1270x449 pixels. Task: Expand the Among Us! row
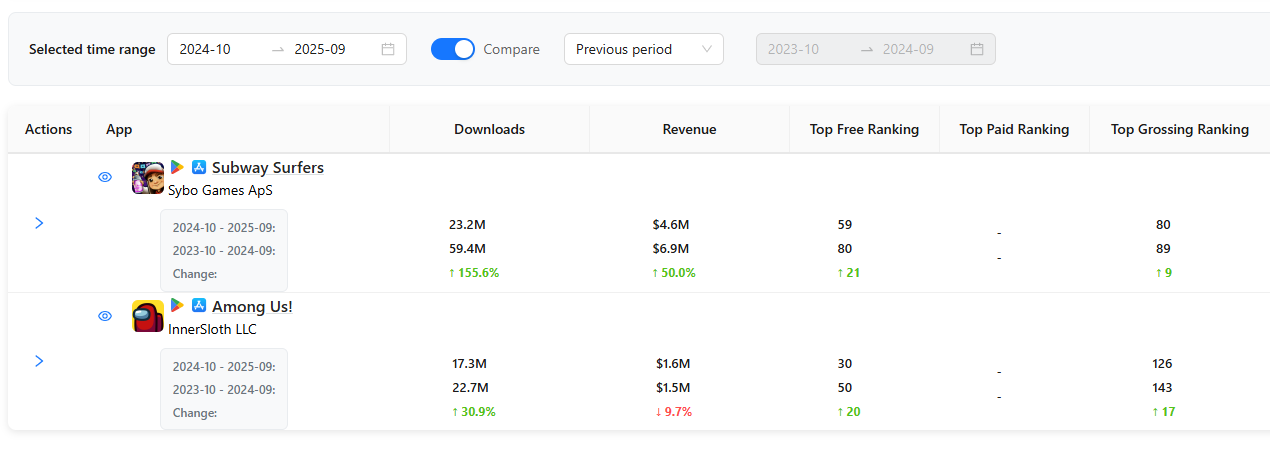tap(39, 361)
